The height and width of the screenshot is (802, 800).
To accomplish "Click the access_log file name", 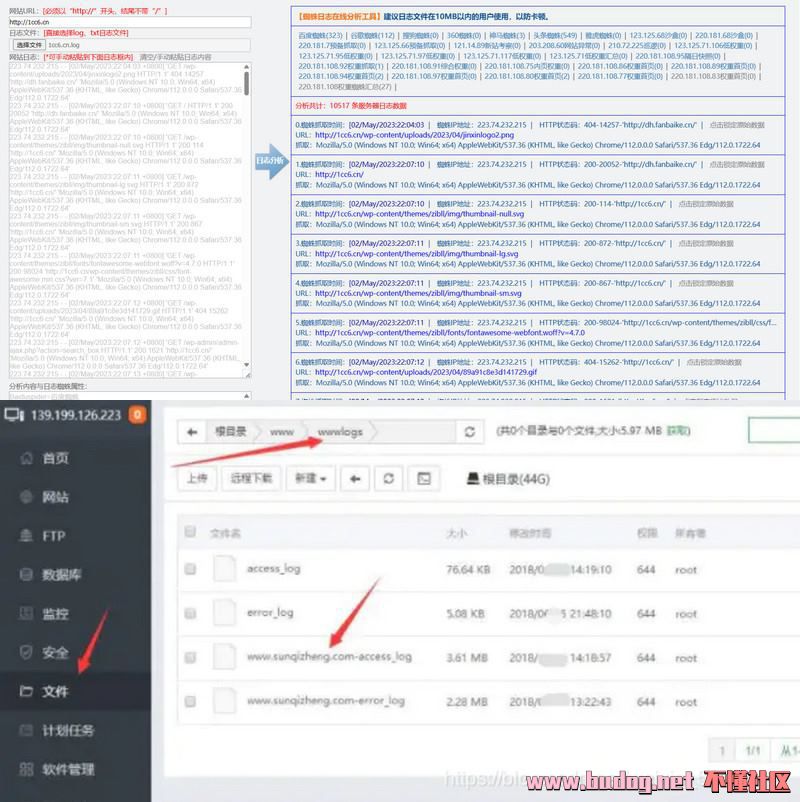I will 274,569.
